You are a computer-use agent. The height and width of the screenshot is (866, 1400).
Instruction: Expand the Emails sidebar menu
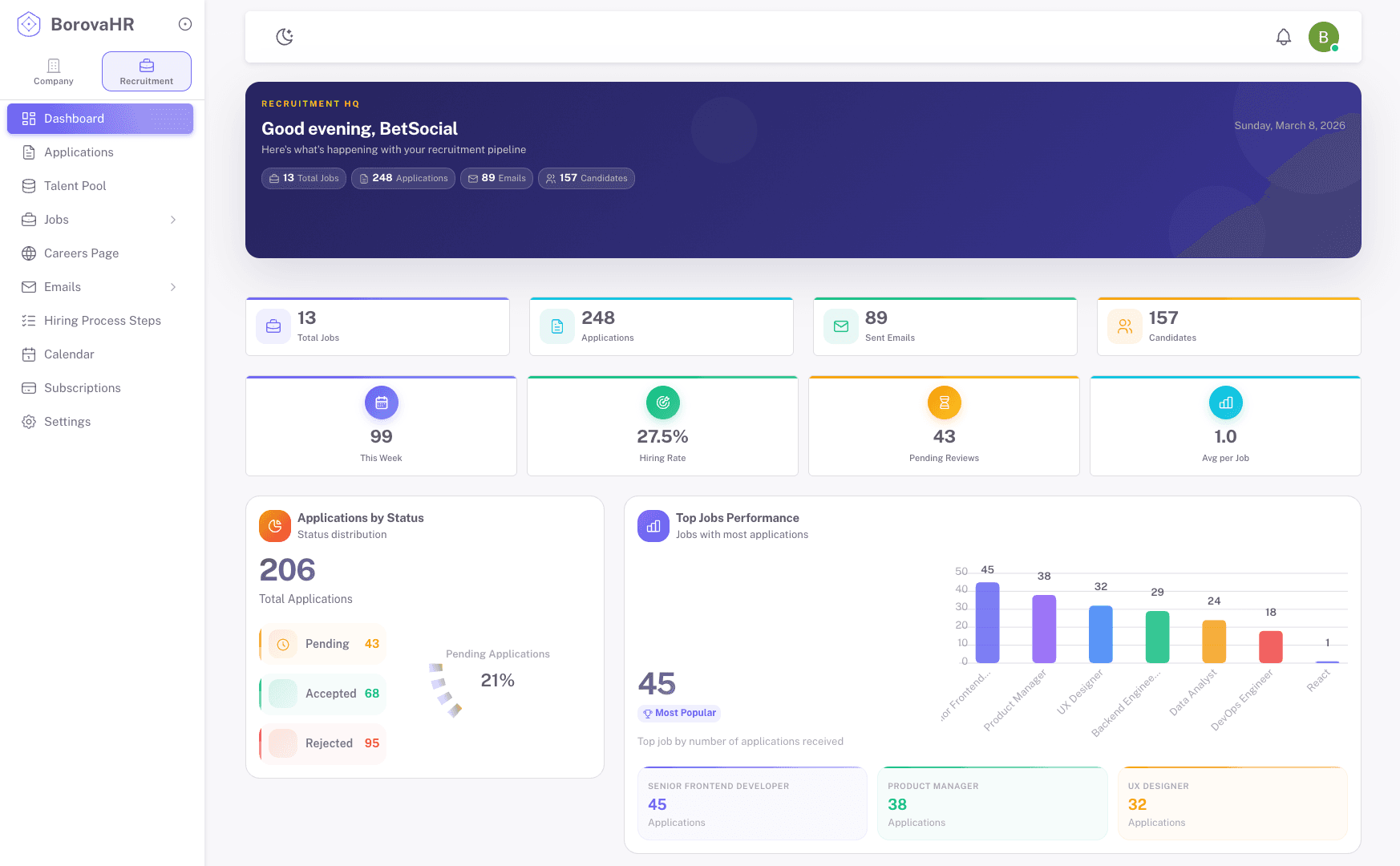173,286
